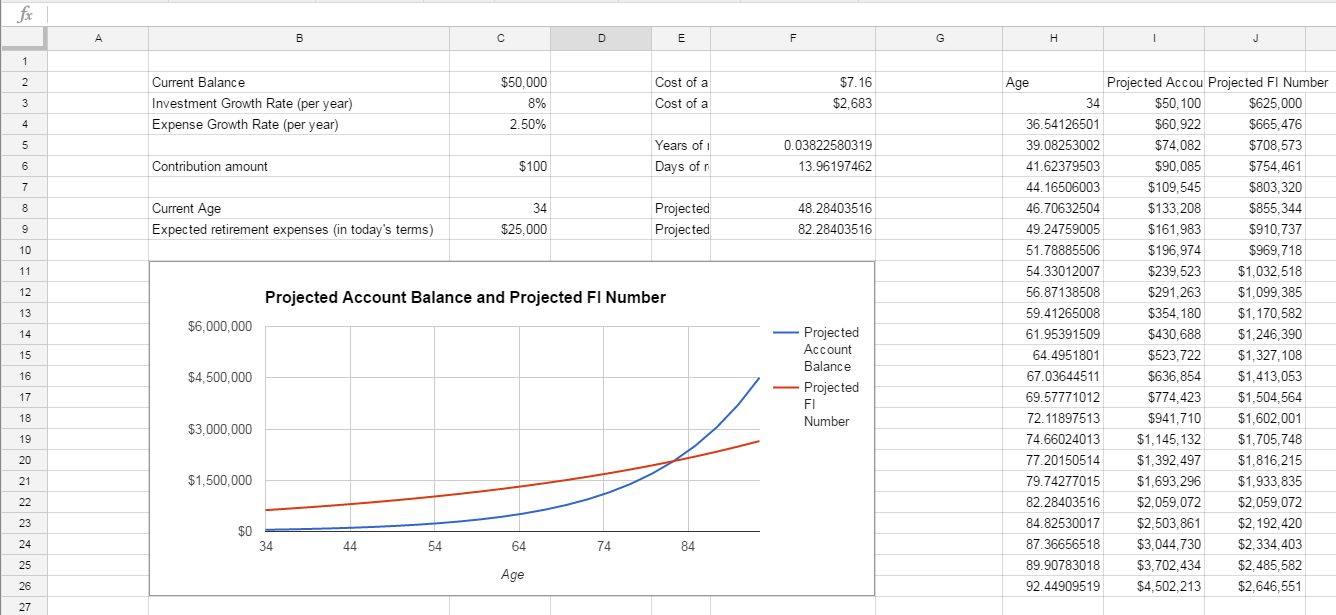Click the formula bar input field

pos(690,13)
